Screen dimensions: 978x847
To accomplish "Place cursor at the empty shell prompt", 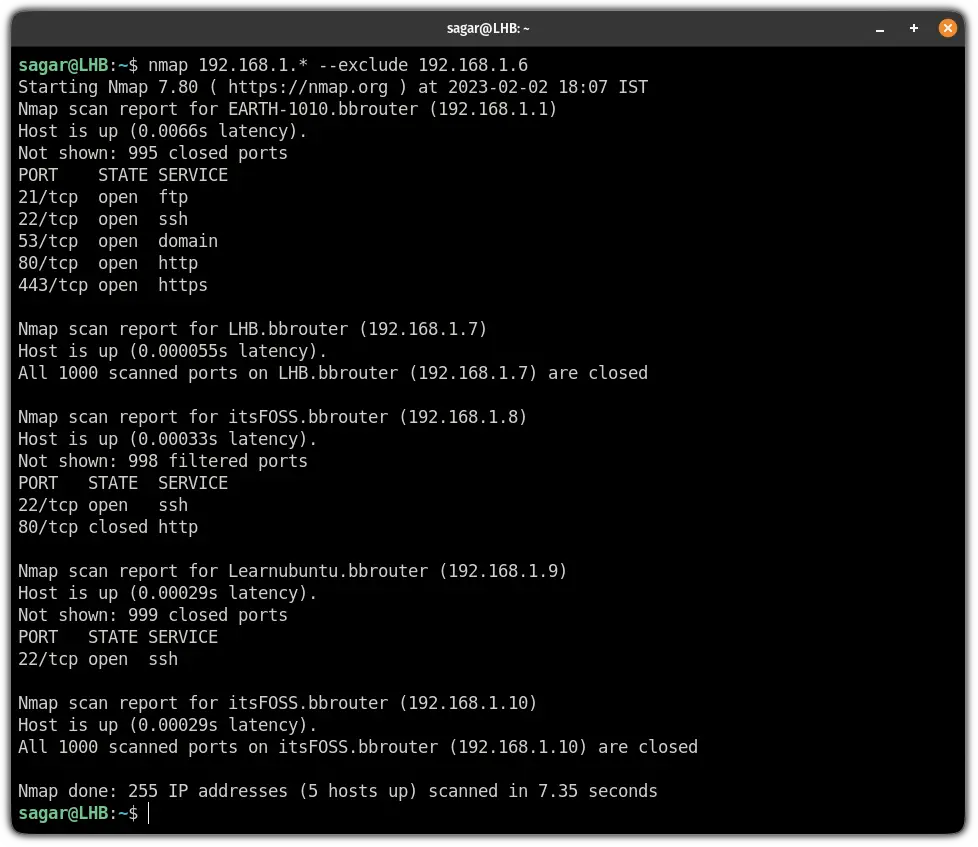I will 148,813.
